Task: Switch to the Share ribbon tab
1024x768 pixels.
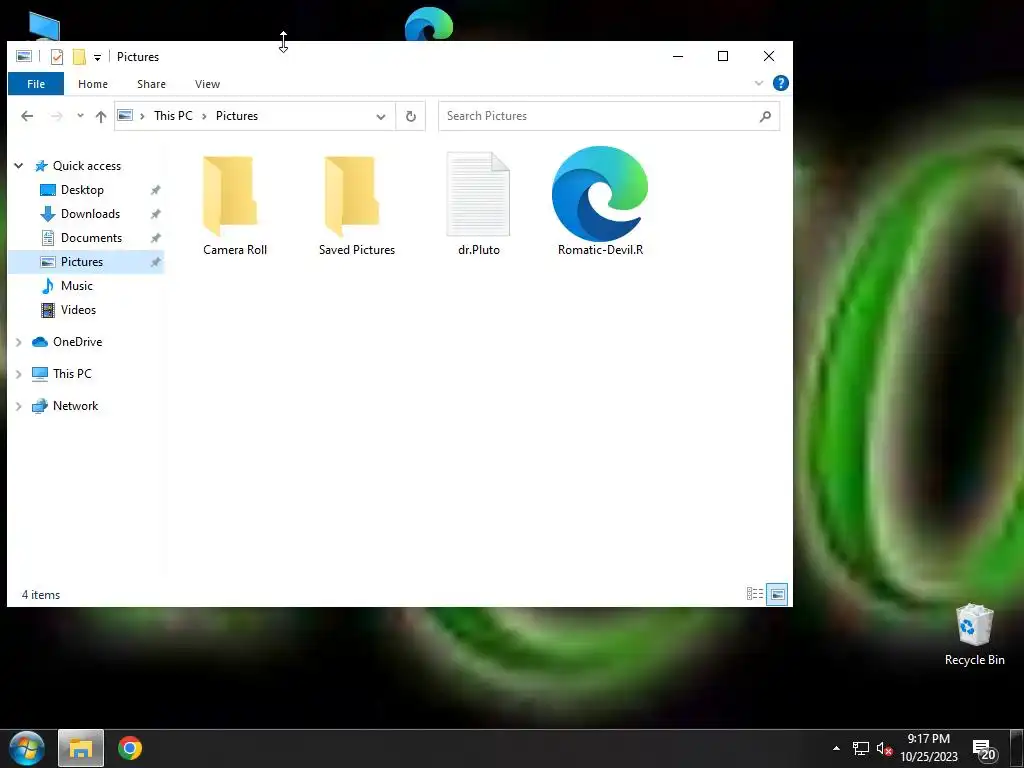Action: click(152, 84)
